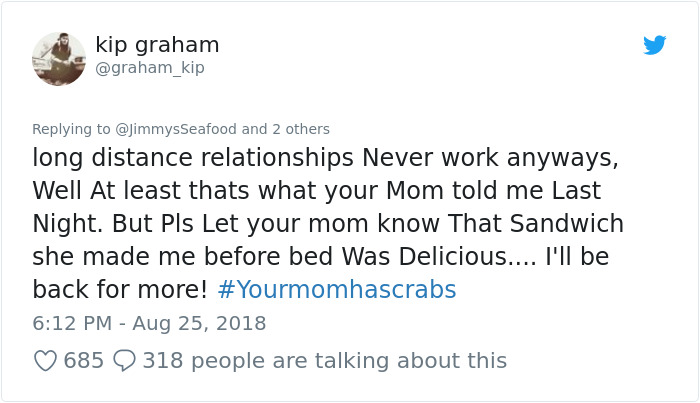Click the Twitter bird logo

pos(654,46)
